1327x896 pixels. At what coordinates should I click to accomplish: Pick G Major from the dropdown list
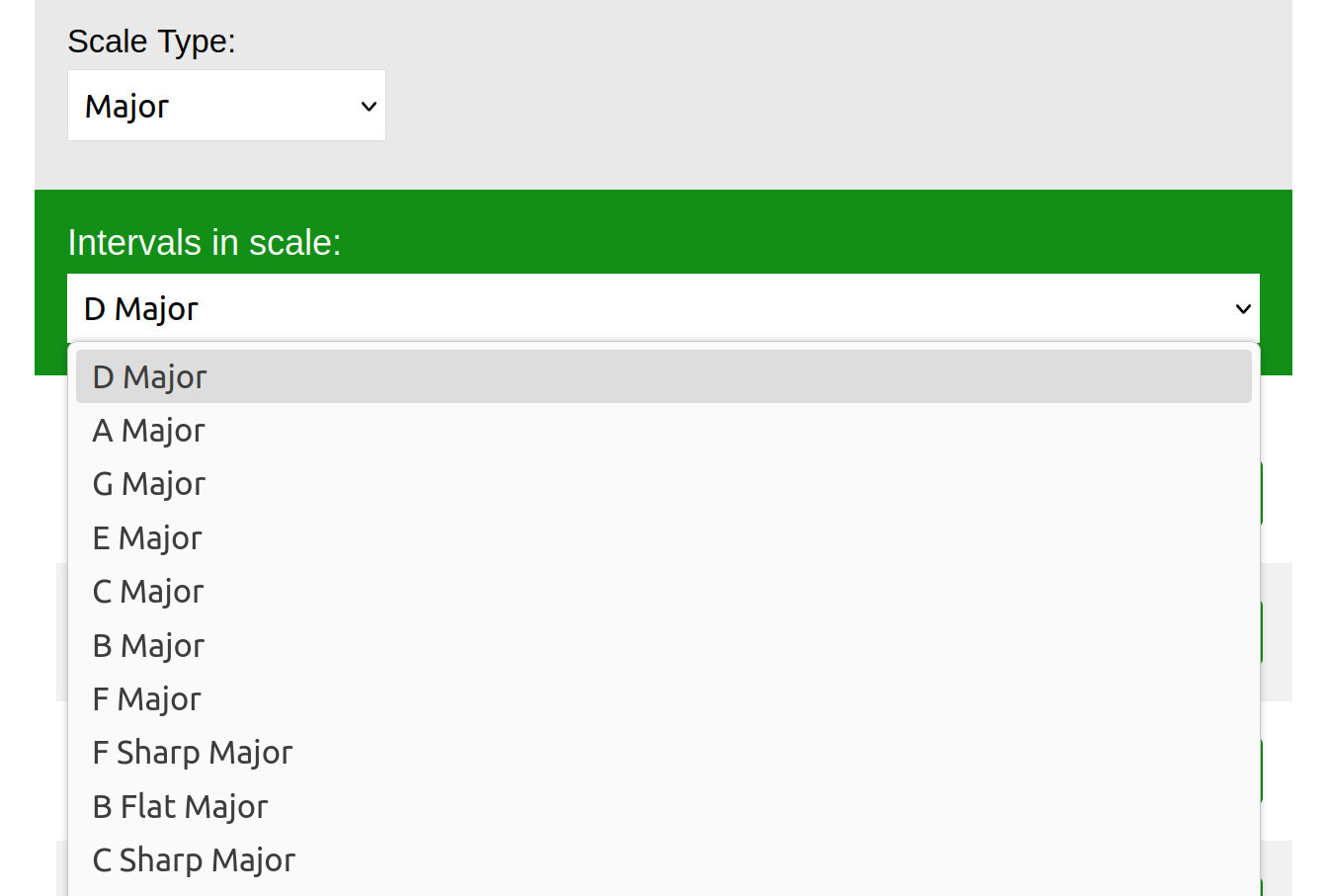point(149,484)
